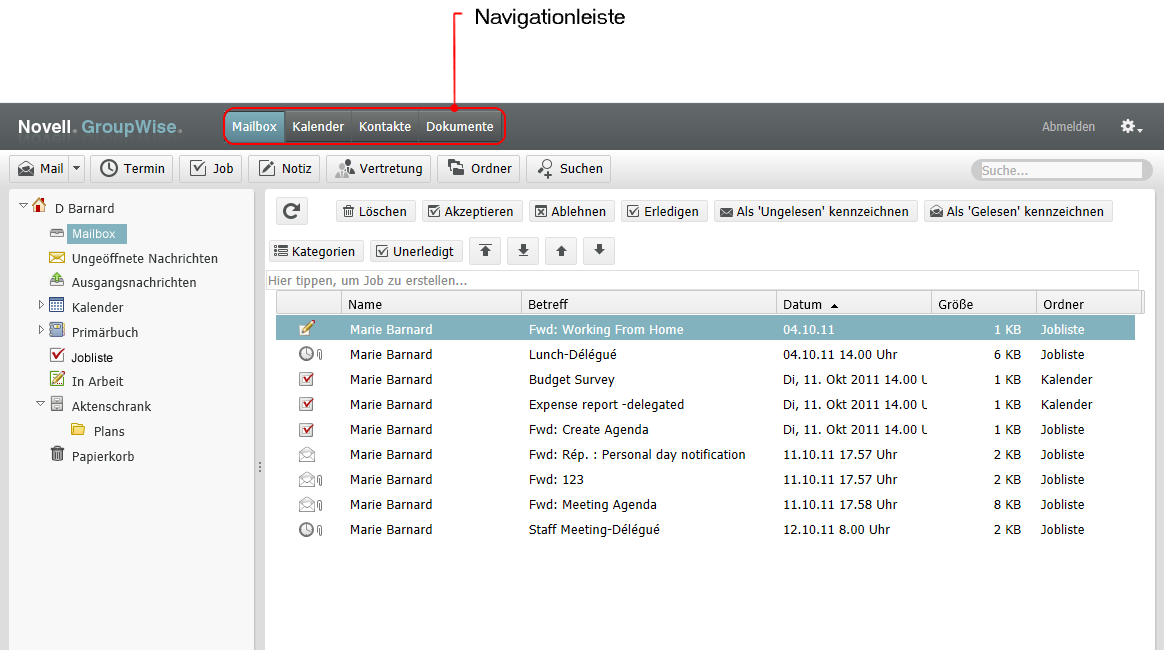Screen dimensions: 1164x650
Task: Click the Aktenschrank cabinet icon
Action: pyautogui.click(x=57, y=404)
